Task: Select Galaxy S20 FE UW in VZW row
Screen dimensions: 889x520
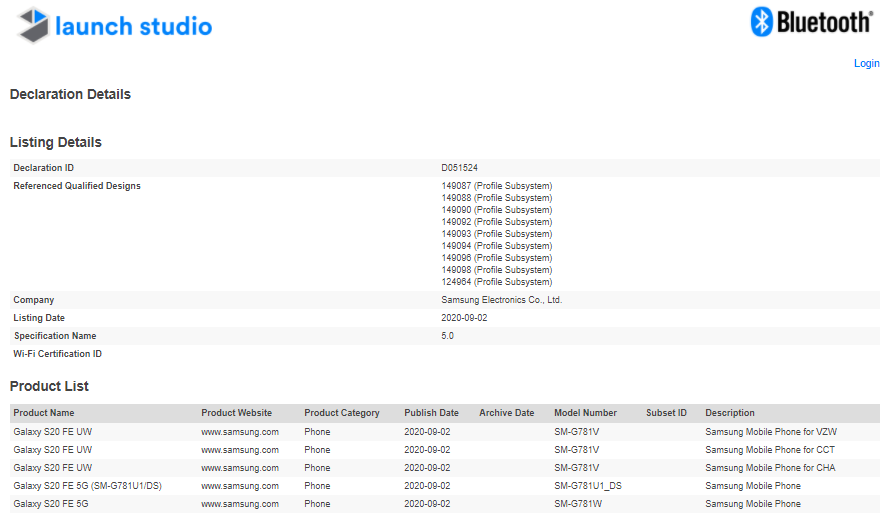Action: pyautogui.click(x=53, y=432)
